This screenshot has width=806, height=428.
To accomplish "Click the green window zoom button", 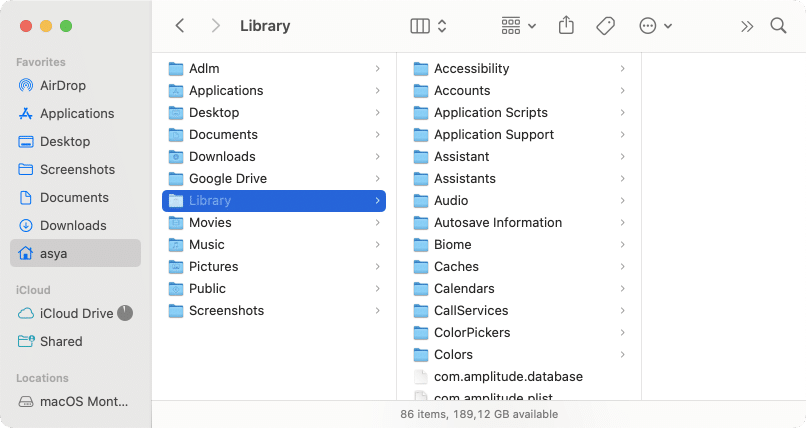I will [66, 26].
